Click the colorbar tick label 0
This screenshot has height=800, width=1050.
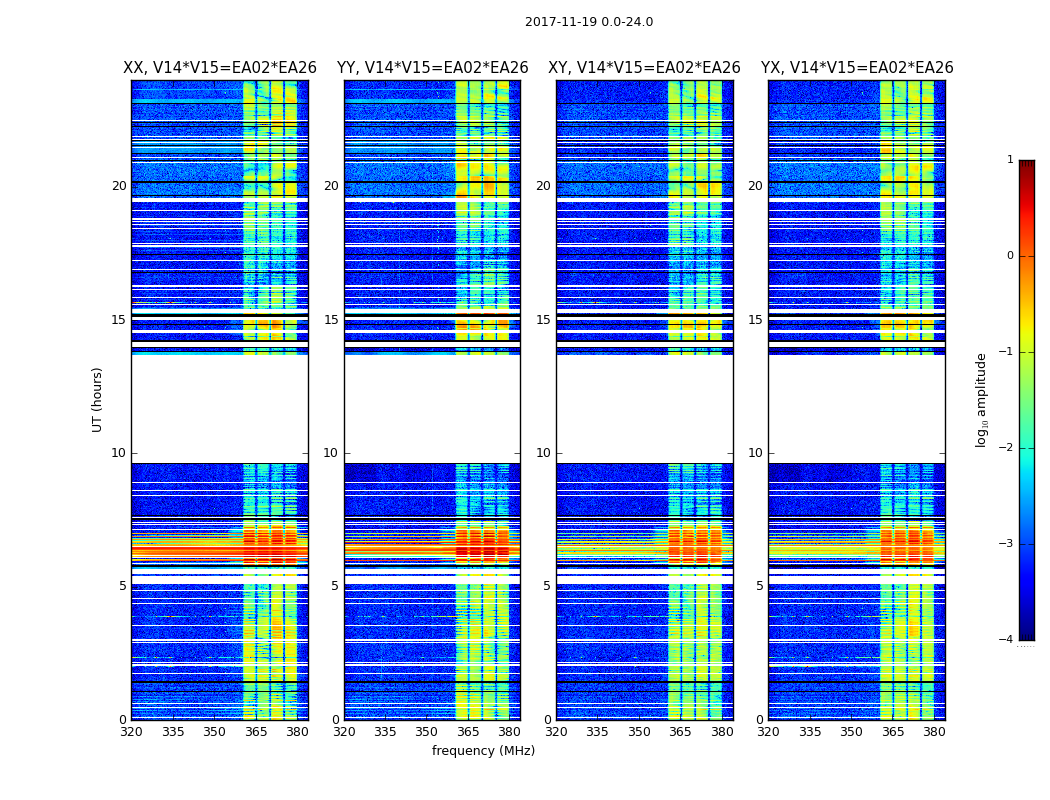coord(1010,256)
